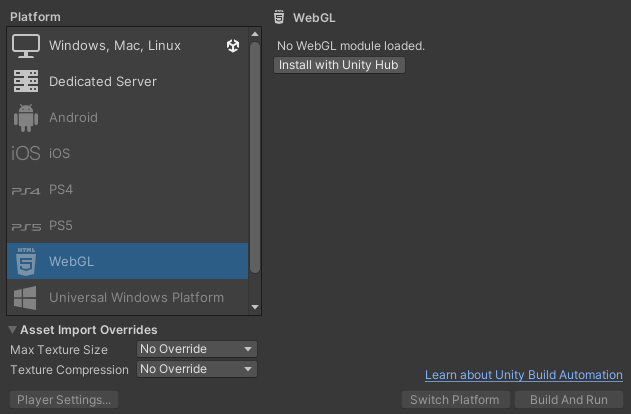Open the Texture Compression dropdown

pos(197,369)
